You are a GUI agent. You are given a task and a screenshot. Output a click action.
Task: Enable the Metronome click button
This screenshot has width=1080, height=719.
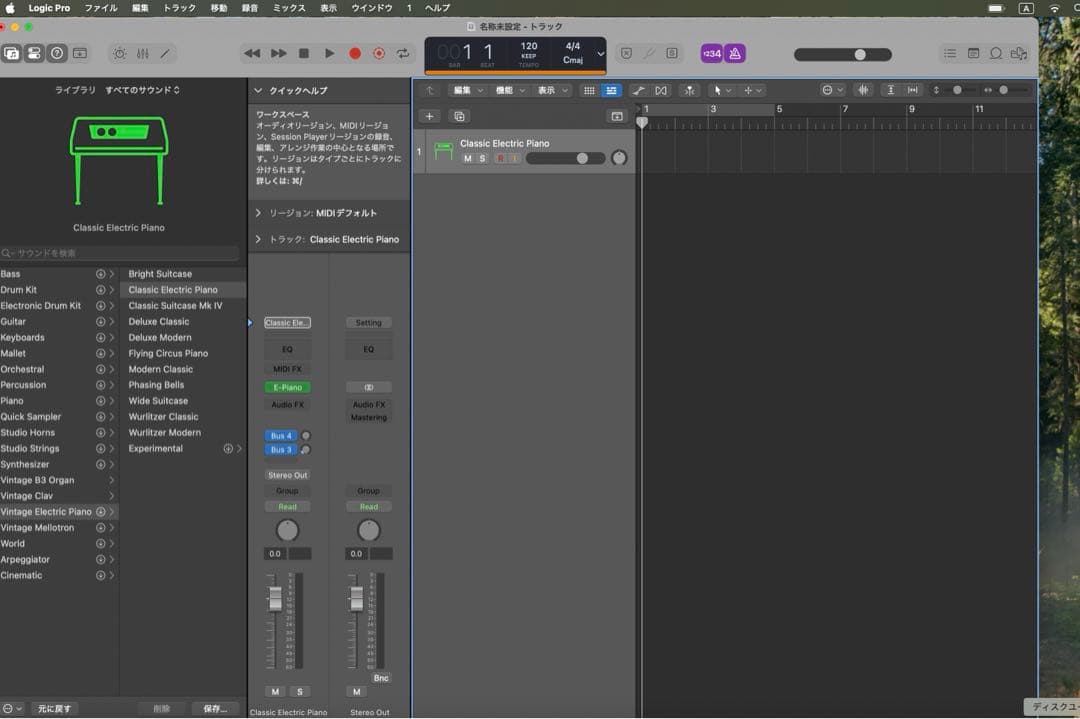pos(734,54)
